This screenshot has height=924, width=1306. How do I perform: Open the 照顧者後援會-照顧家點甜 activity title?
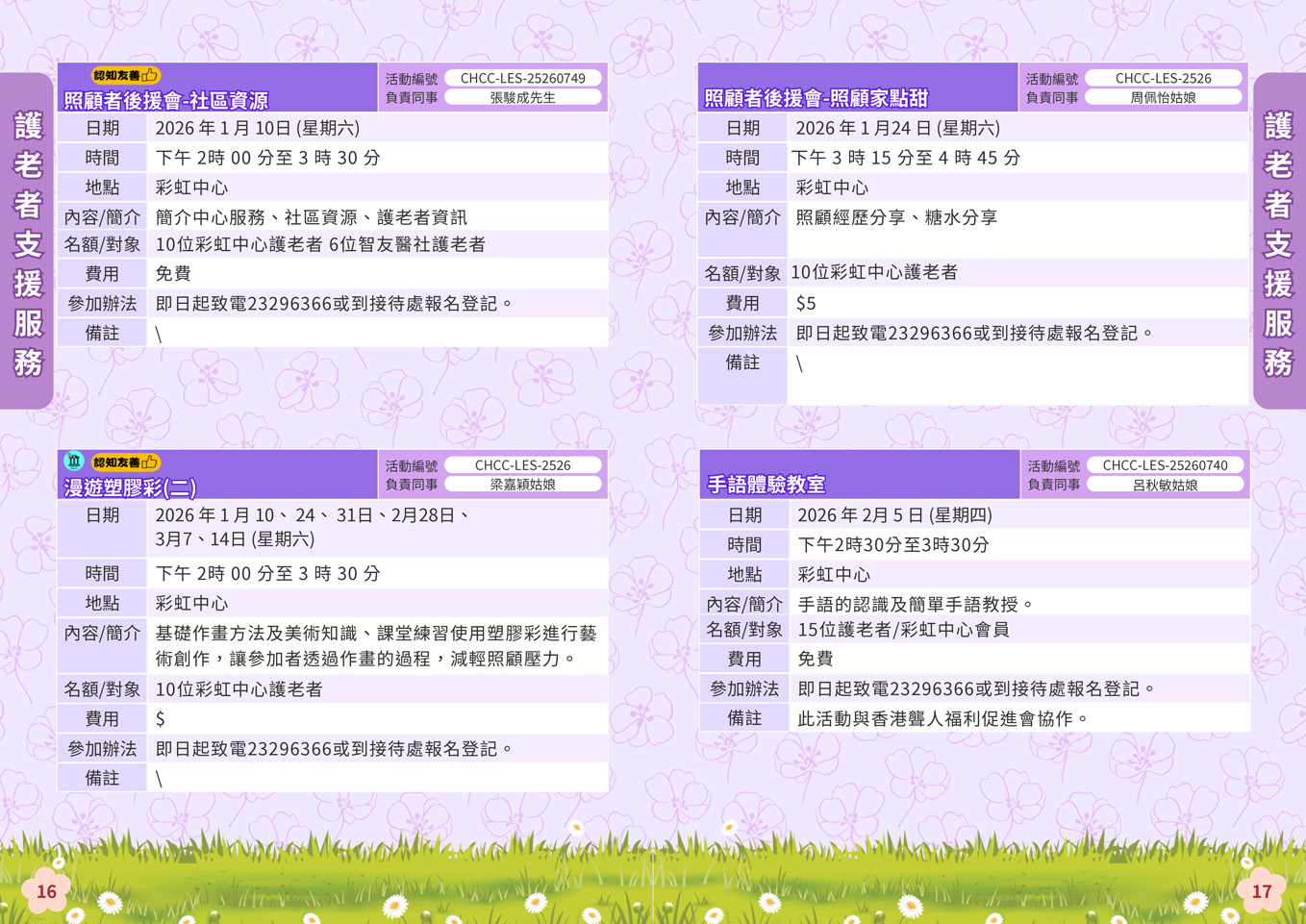point(816,98)
